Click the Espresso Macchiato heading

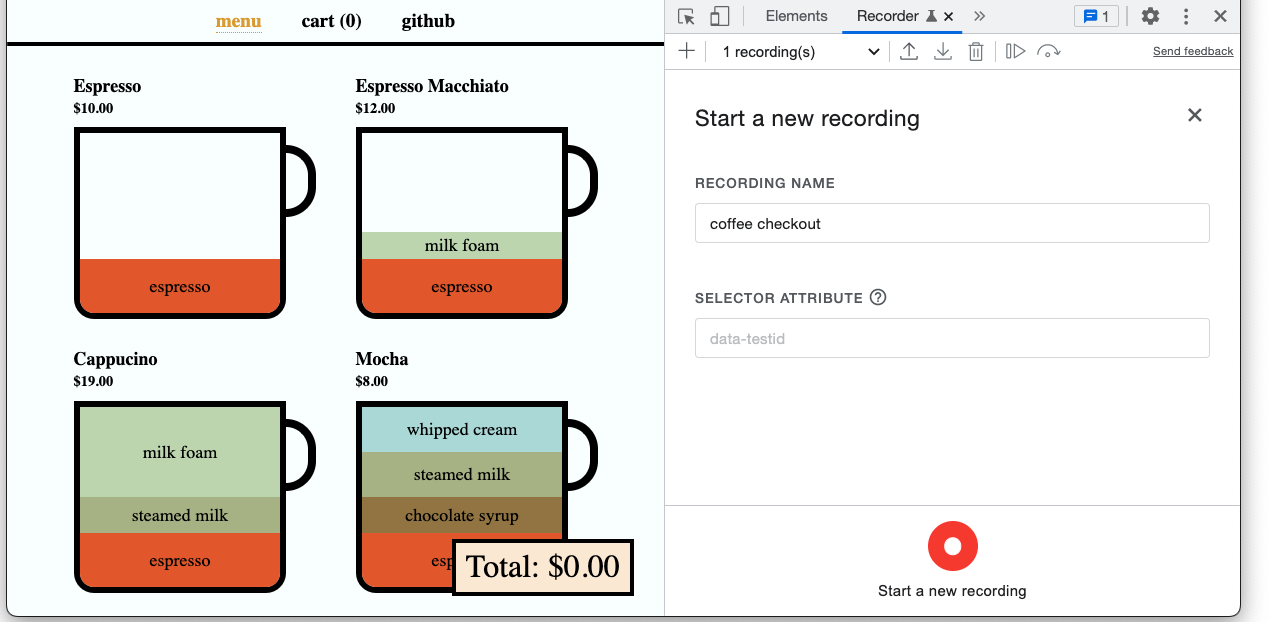point(432,86)
